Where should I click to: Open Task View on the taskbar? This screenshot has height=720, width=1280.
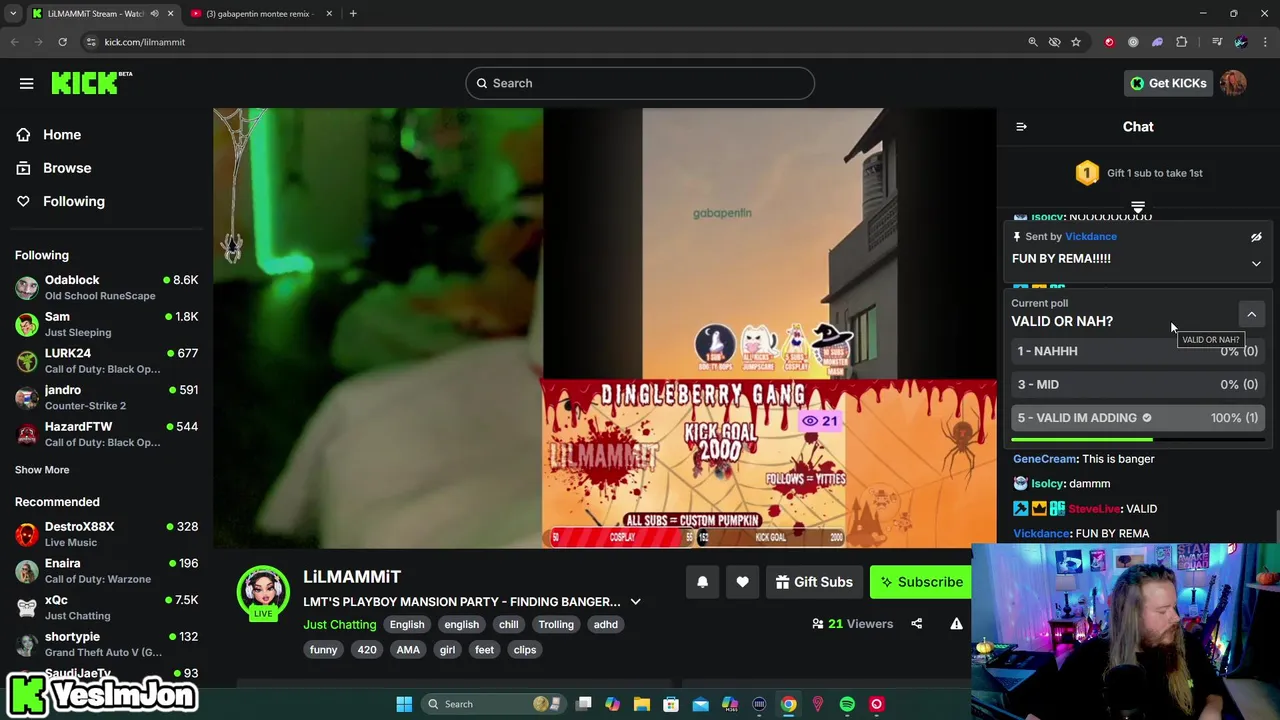(584, 704)
